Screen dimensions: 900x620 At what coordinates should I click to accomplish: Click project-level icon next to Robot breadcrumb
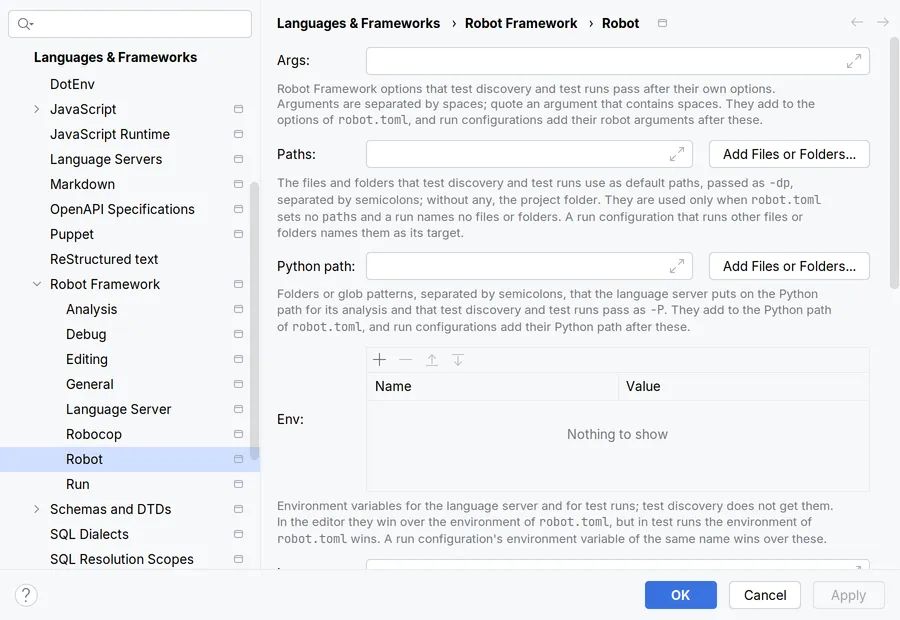point(662,23)
